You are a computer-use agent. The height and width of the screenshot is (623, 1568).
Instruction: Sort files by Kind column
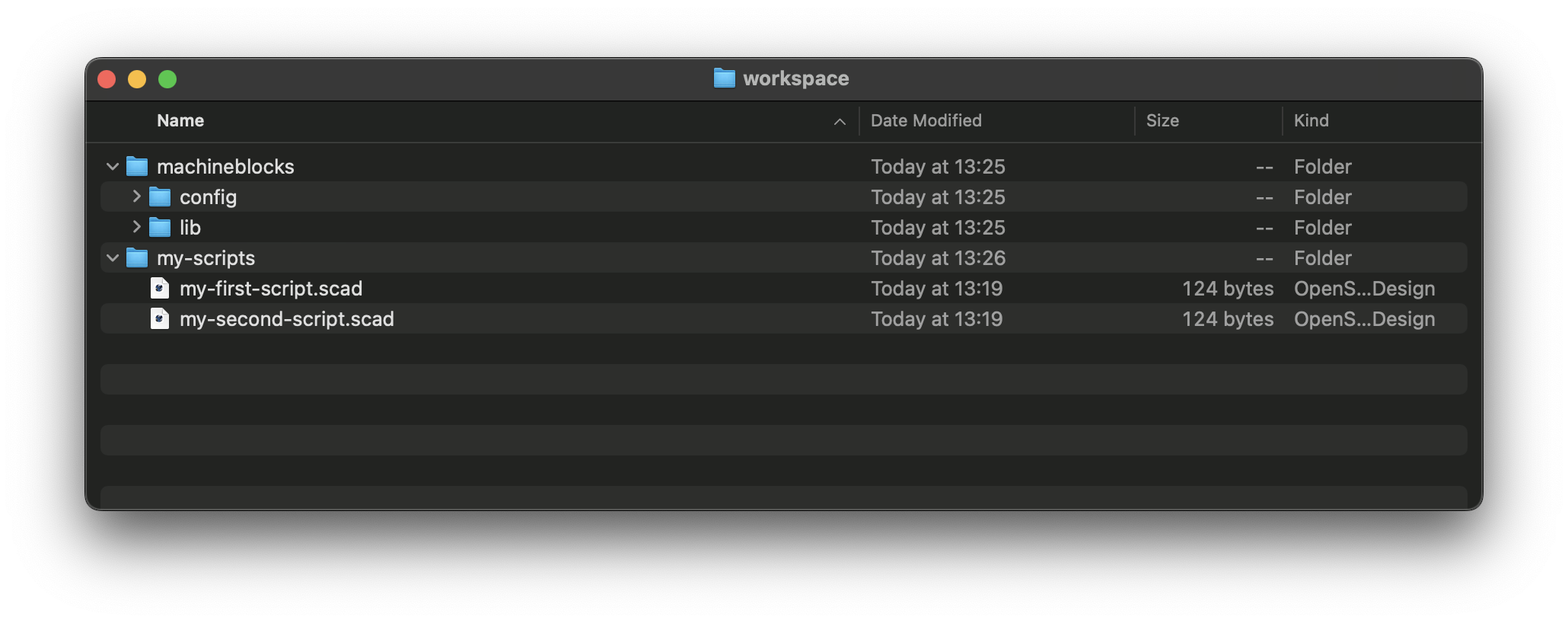1311,120
